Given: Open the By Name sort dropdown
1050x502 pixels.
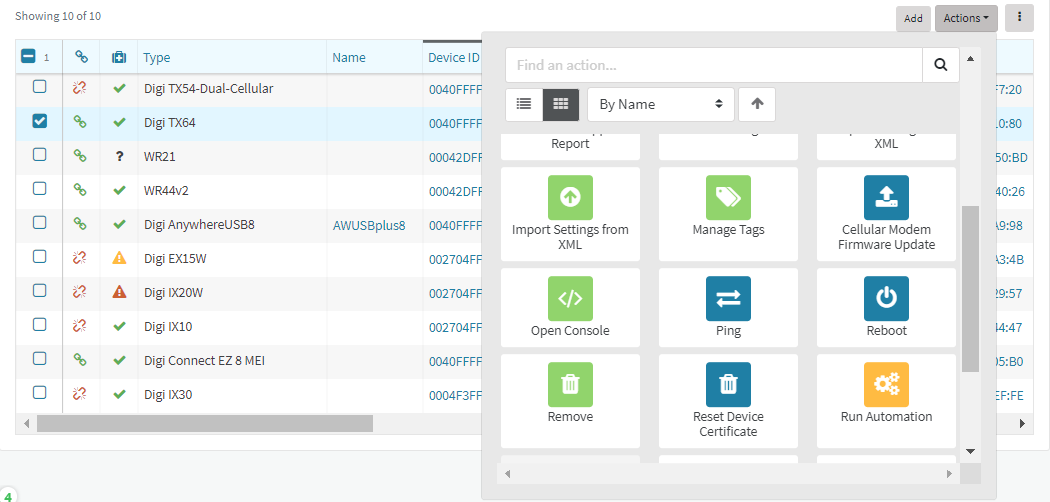Looking at the screenshot, I should pos(661,104).
